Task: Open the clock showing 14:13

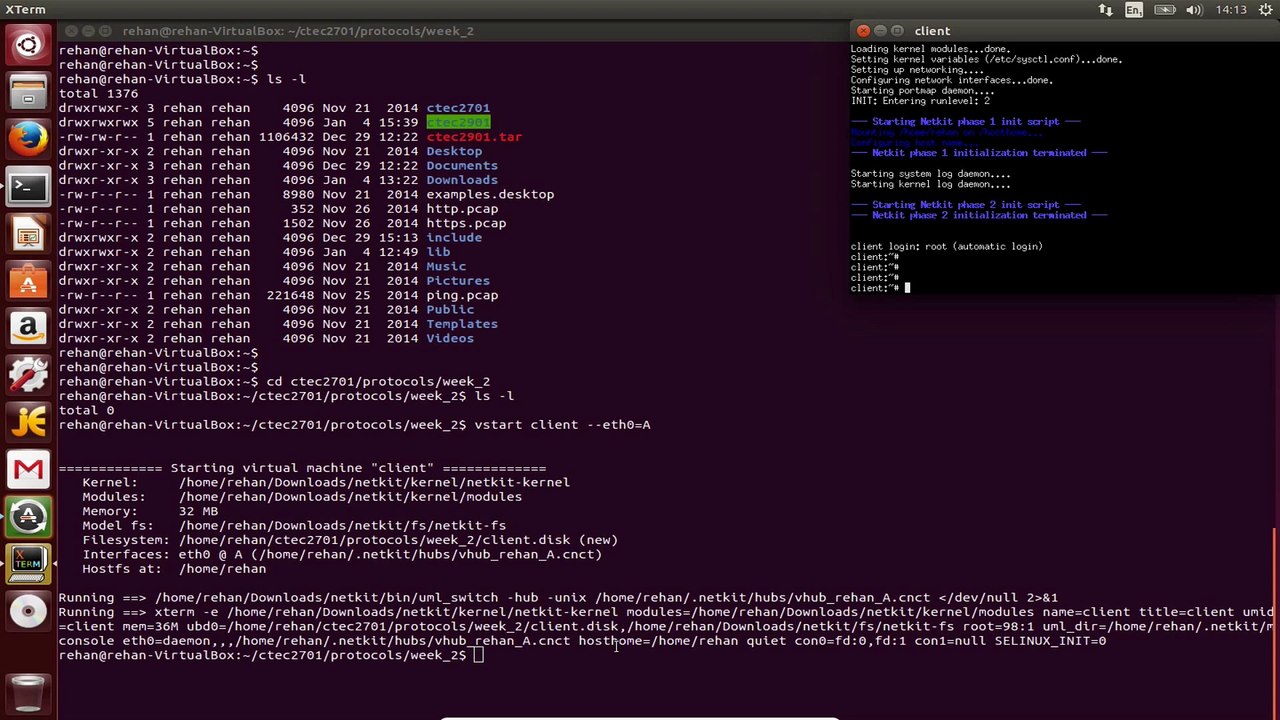Action: click(1231, 10)
